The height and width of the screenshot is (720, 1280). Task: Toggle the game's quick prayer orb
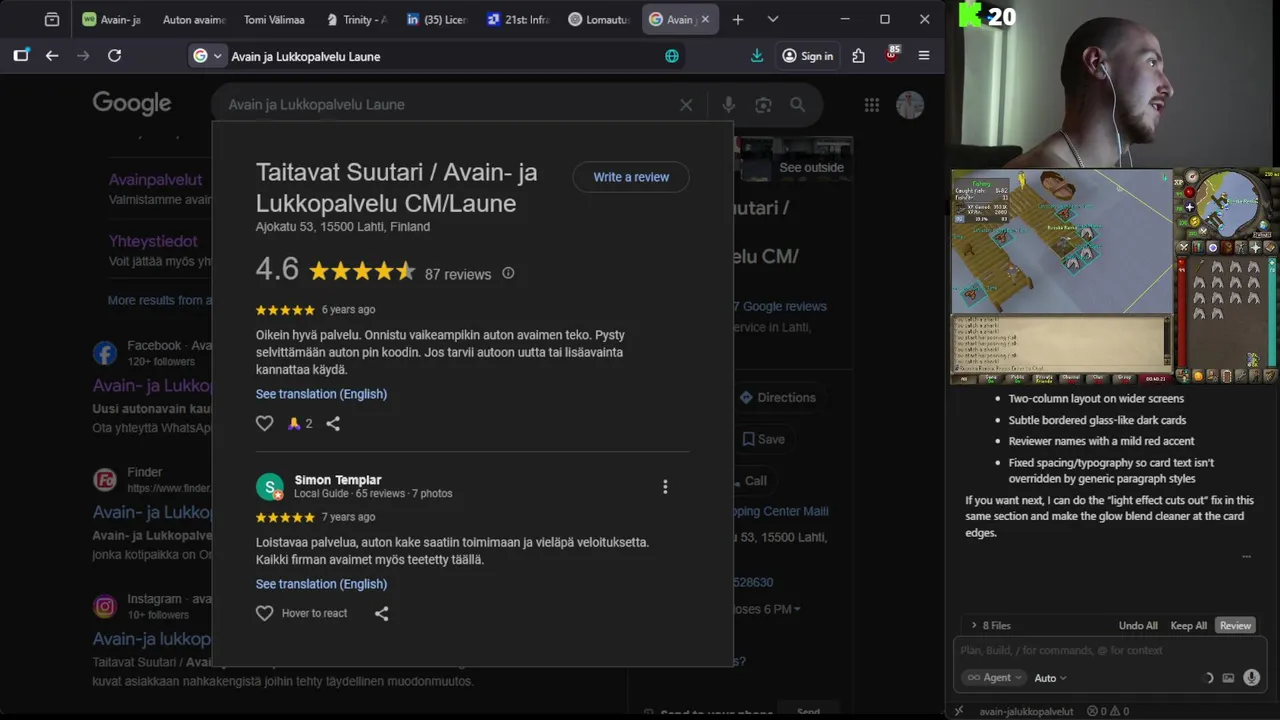1190,207
